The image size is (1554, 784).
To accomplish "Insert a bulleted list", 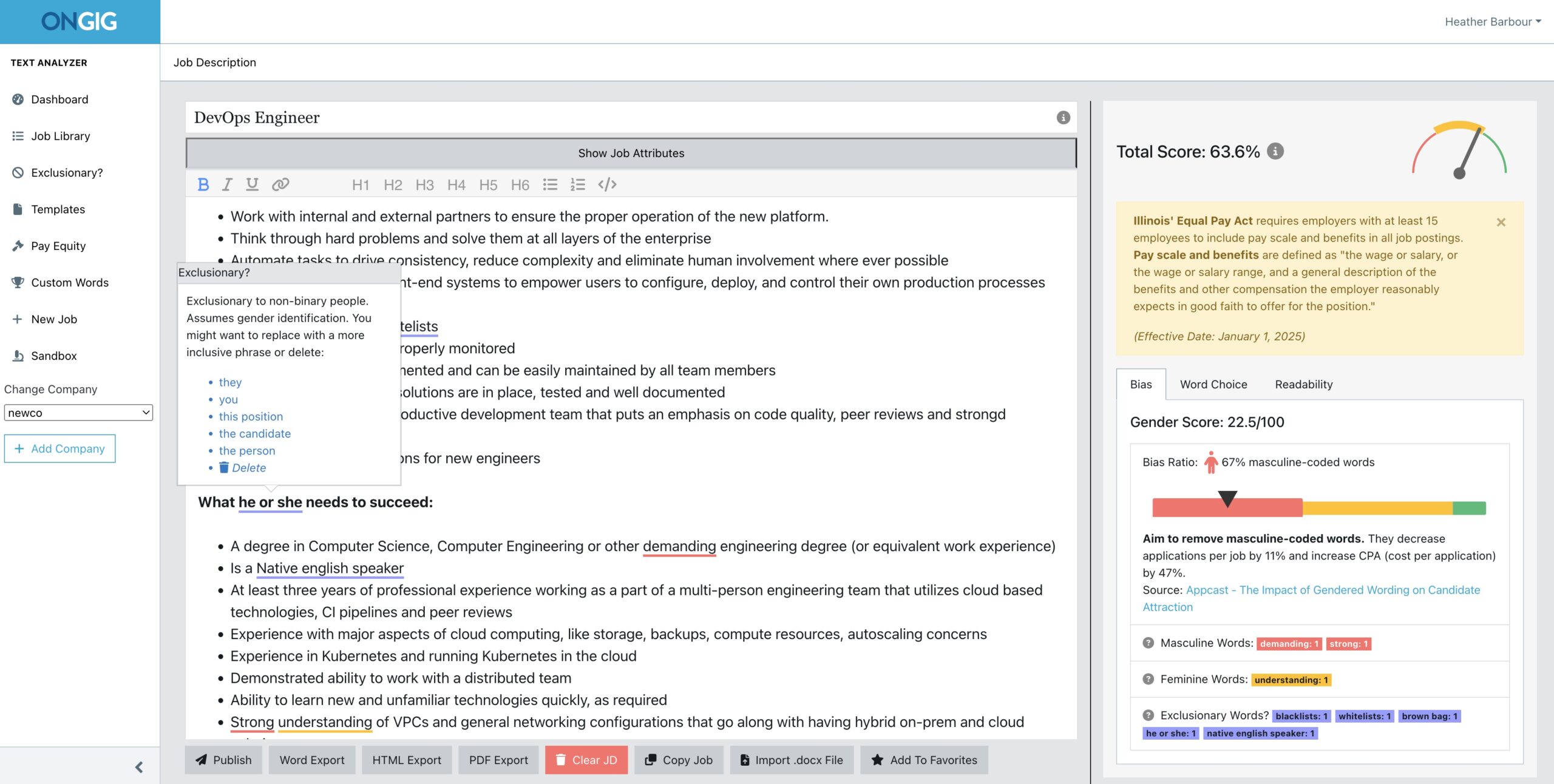I will point(550,184).
